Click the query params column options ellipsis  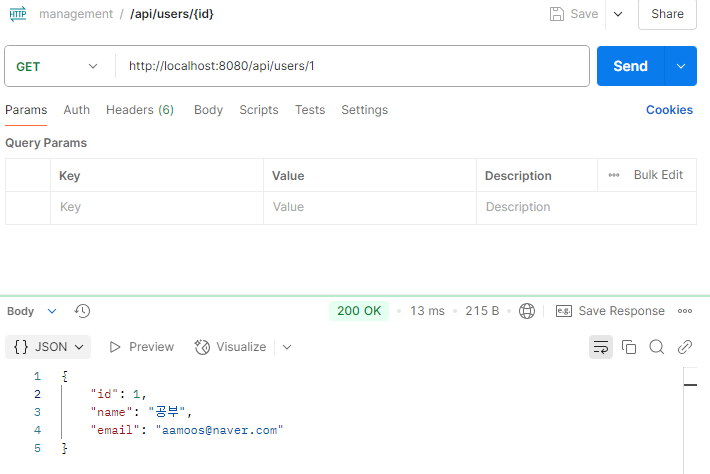614,175
